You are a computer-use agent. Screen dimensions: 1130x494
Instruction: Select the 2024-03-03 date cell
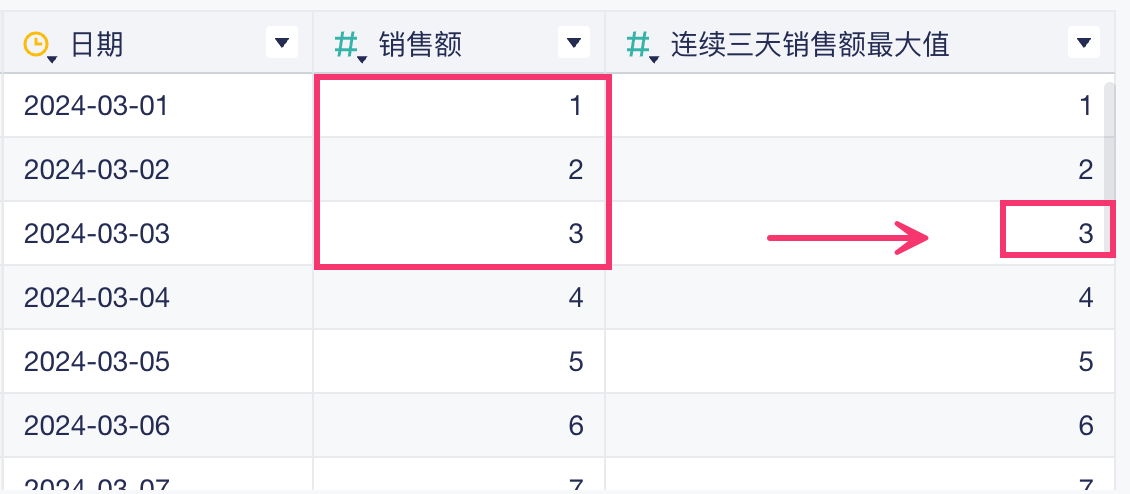pyautogui.click(x=97, y=234)
